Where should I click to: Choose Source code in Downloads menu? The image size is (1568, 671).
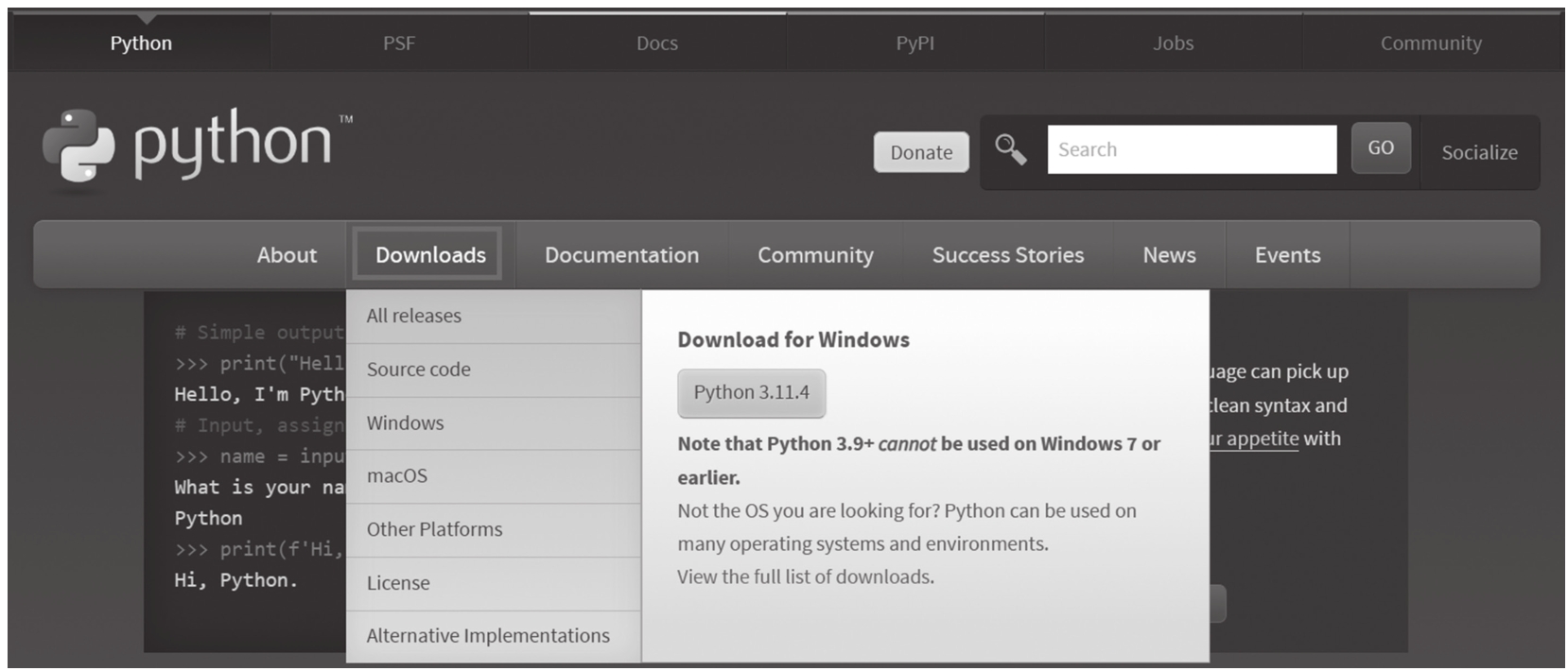click(x=418, y=370)
